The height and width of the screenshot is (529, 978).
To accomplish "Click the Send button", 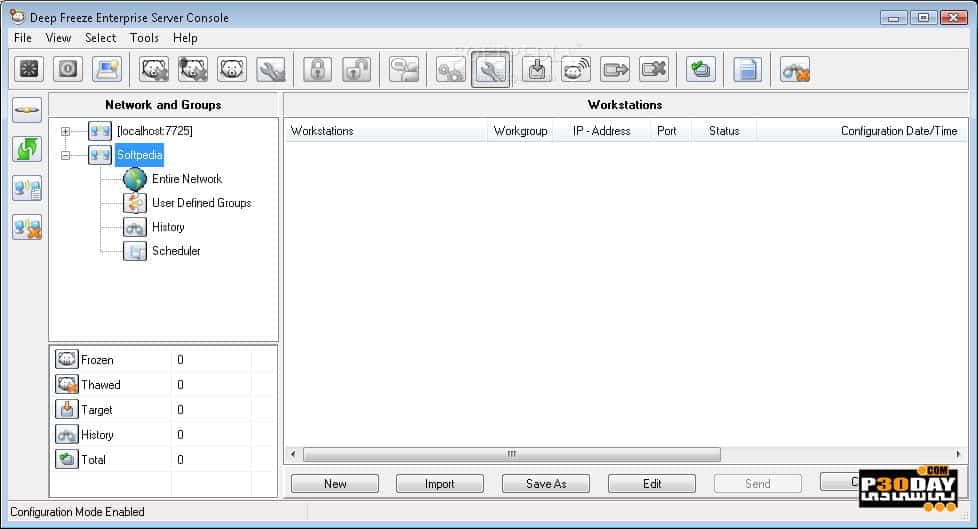I will click(758, 483).
